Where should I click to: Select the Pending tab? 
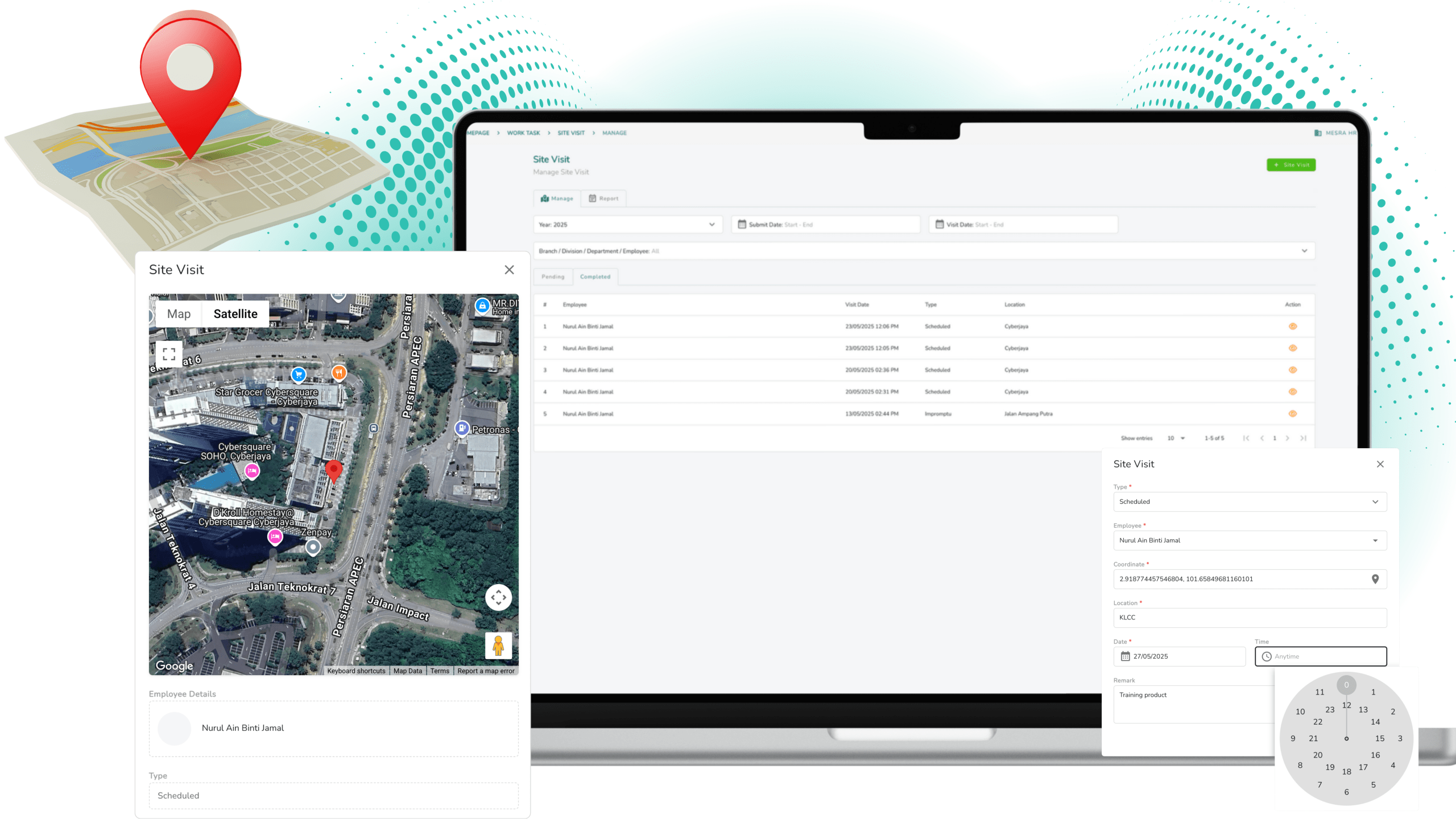click(553, 277)
